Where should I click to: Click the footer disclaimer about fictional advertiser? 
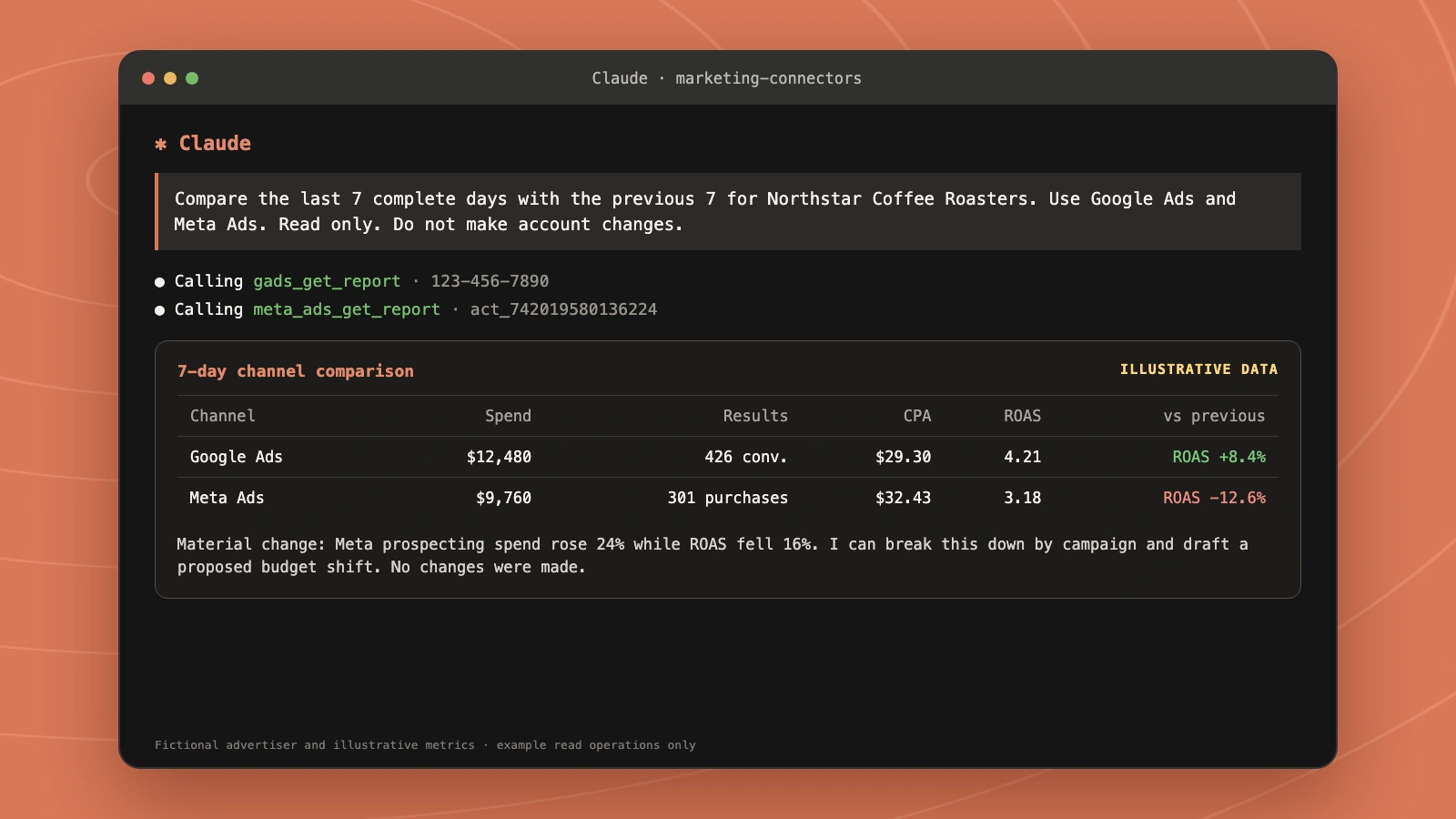tap(425, 744)
